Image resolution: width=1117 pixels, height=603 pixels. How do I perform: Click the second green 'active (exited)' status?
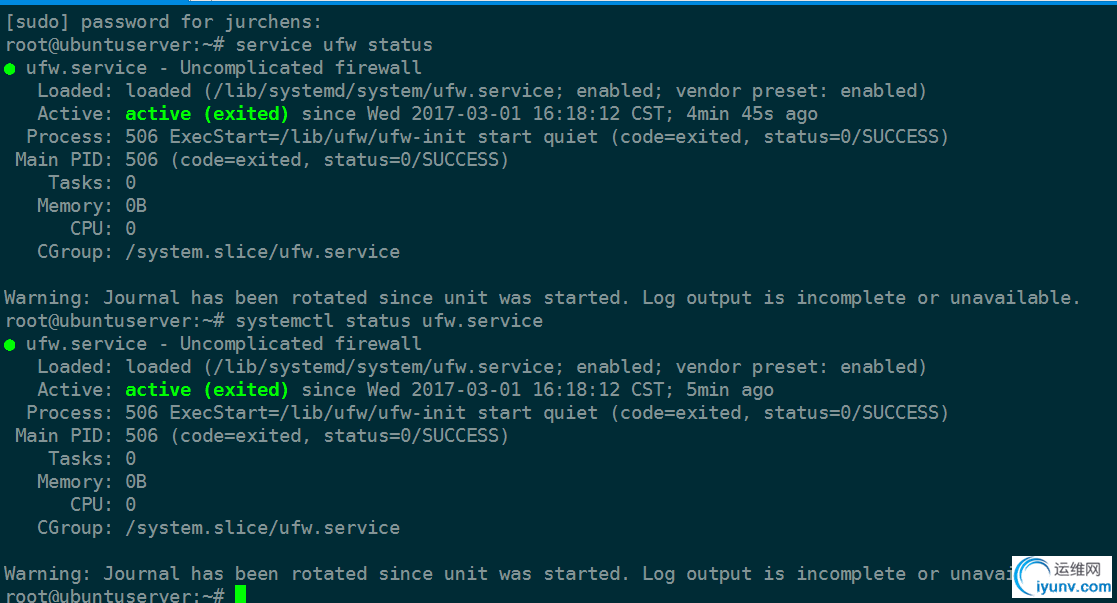tap(207, 390)
